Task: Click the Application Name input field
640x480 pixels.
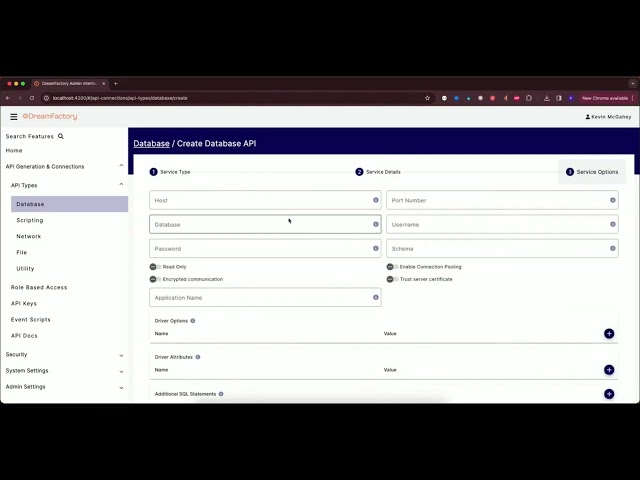Action: [x=265, y=297]
